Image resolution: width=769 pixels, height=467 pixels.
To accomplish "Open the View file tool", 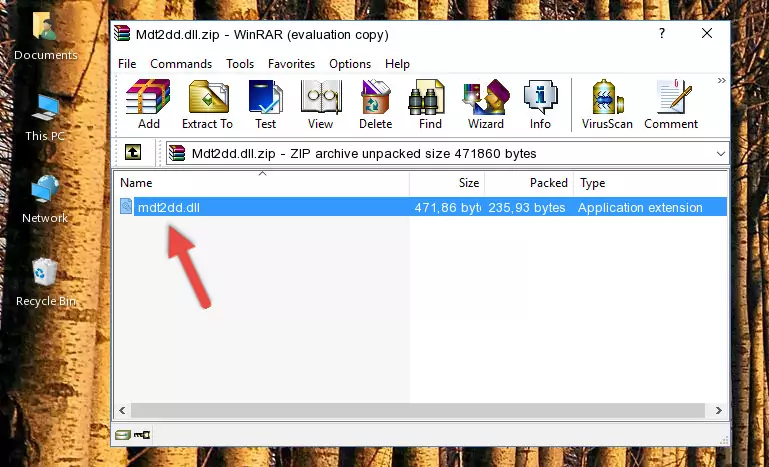I will 321,104.
